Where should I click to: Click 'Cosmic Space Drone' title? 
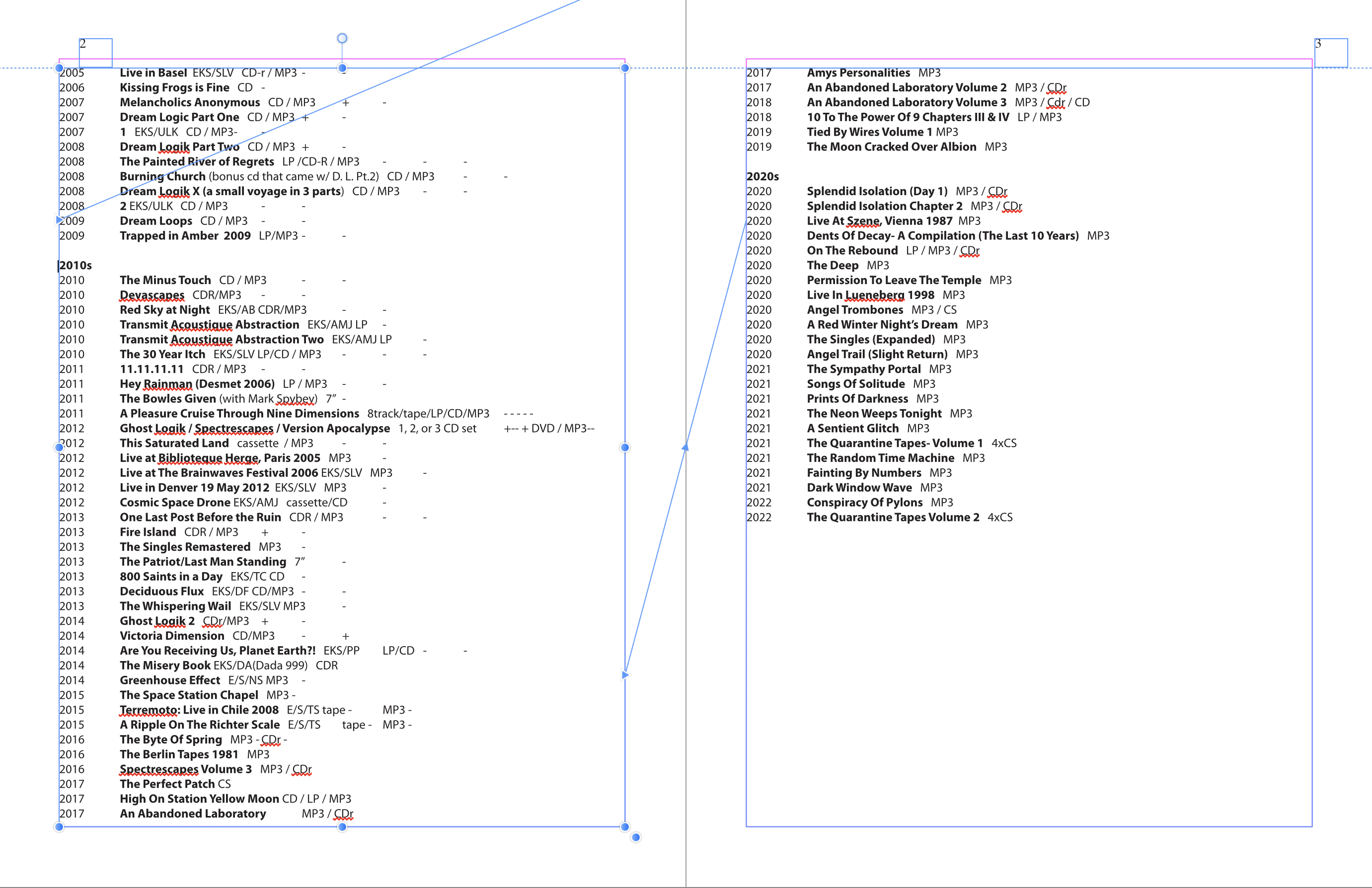(175, 503)
